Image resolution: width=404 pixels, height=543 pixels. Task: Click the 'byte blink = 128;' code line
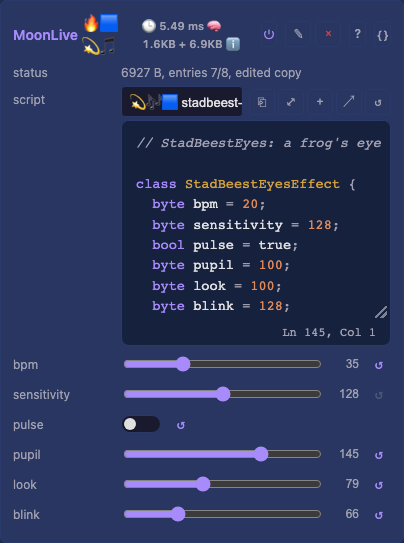(221, 306)
